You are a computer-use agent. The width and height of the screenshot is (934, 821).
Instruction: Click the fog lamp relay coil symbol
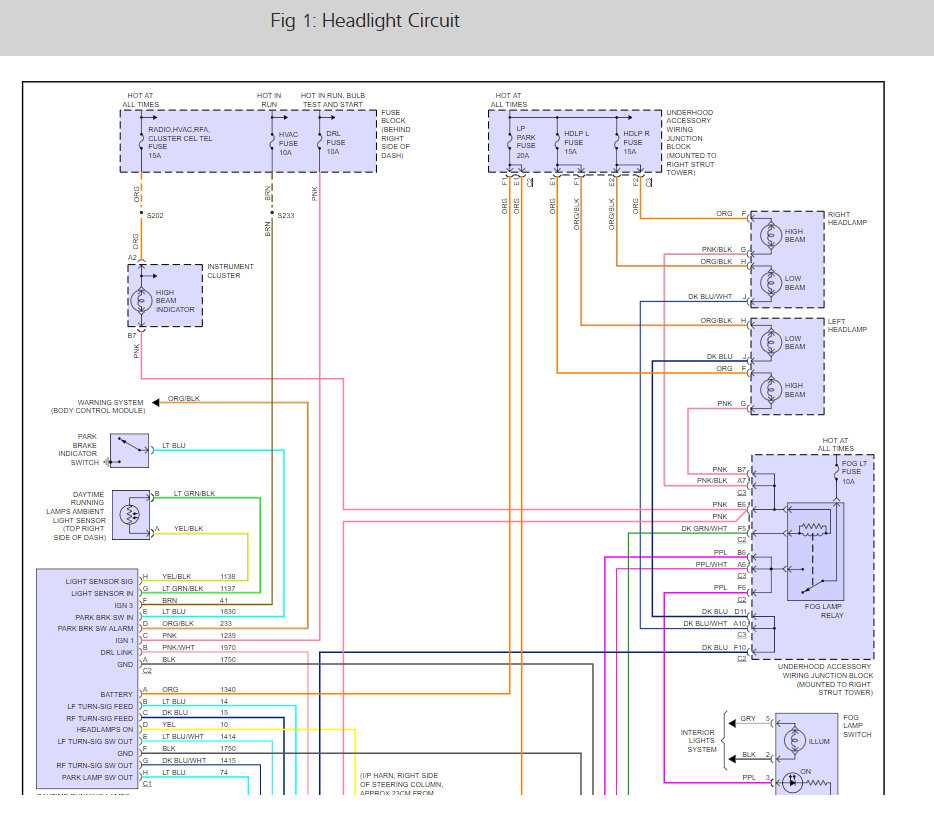point(814,528)
